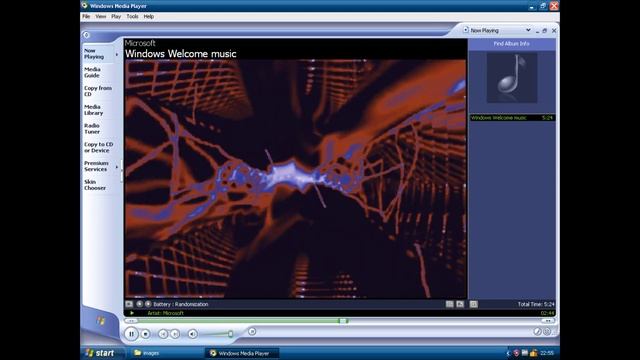Skip to the next track
This screenshot has width=640, height=360.
[x=175, y=334]
